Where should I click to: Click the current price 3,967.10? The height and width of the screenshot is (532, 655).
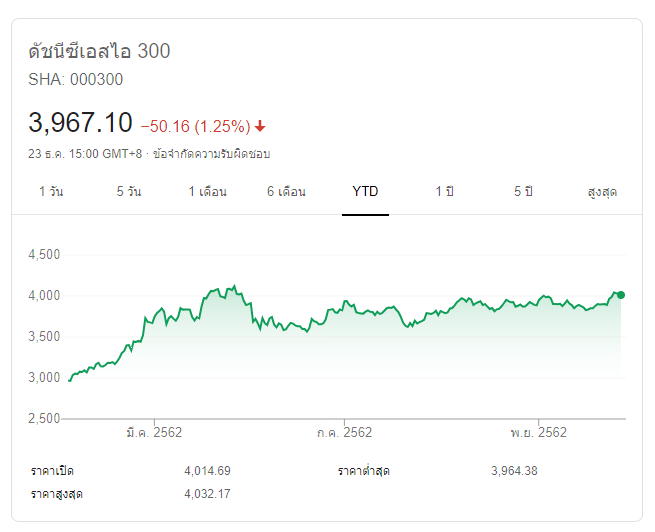point(80,123)
